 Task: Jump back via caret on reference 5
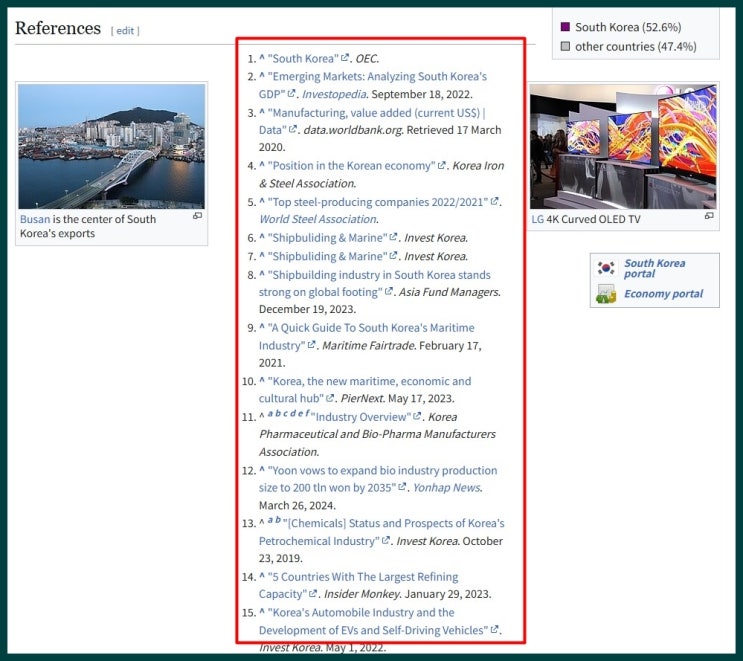(x=262, y=201)
